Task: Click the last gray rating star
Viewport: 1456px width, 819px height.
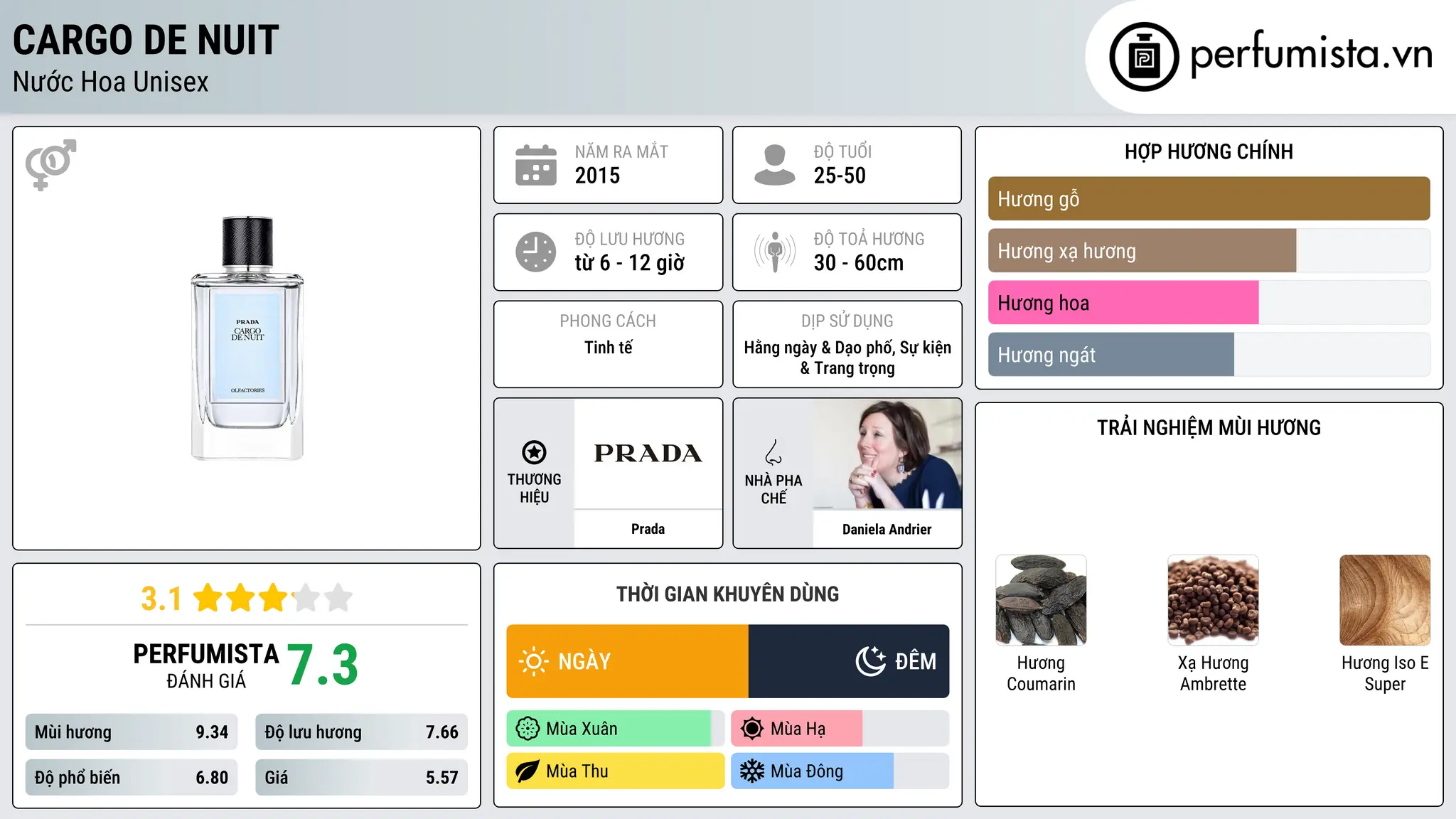Action: (338, 598)
